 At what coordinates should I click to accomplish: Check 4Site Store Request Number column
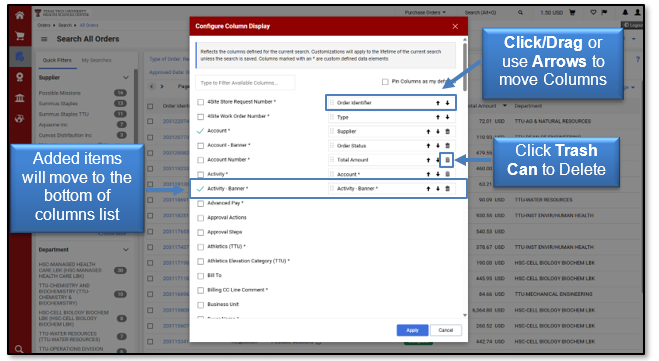point(200,102)
